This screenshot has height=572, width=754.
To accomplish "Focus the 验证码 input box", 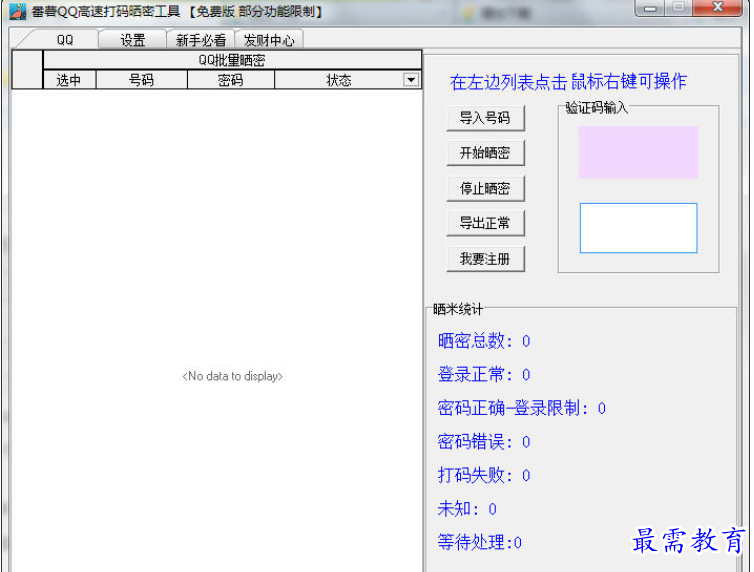I will click(x=638, y=228).
